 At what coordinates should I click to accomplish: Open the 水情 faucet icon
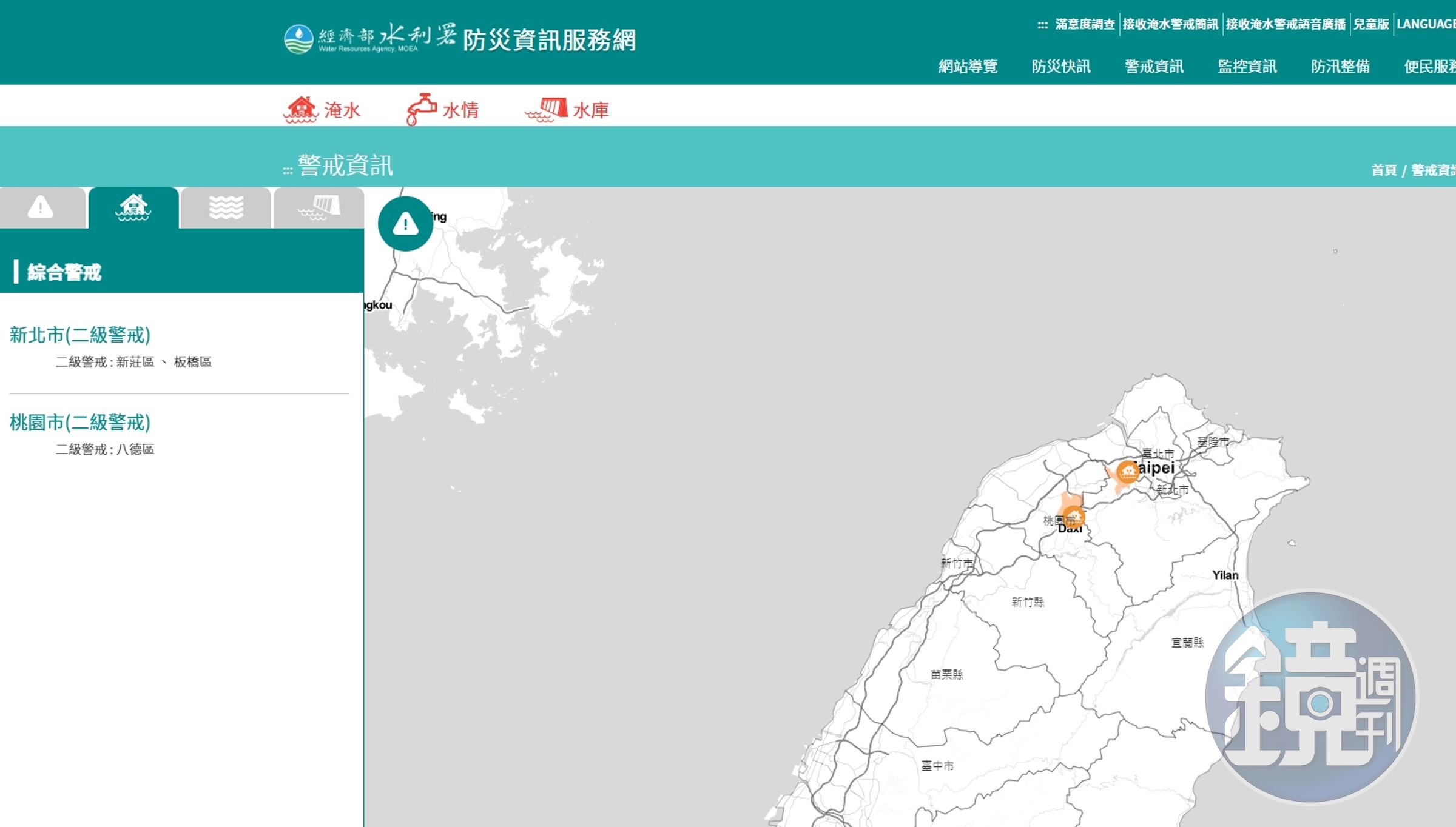pos(421,109)
